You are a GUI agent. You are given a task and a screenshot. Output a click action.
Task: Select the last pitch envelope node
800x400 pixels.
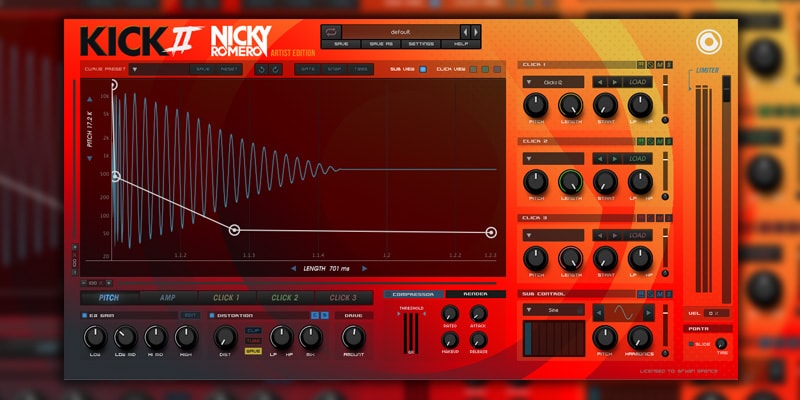tap(491, 233)
